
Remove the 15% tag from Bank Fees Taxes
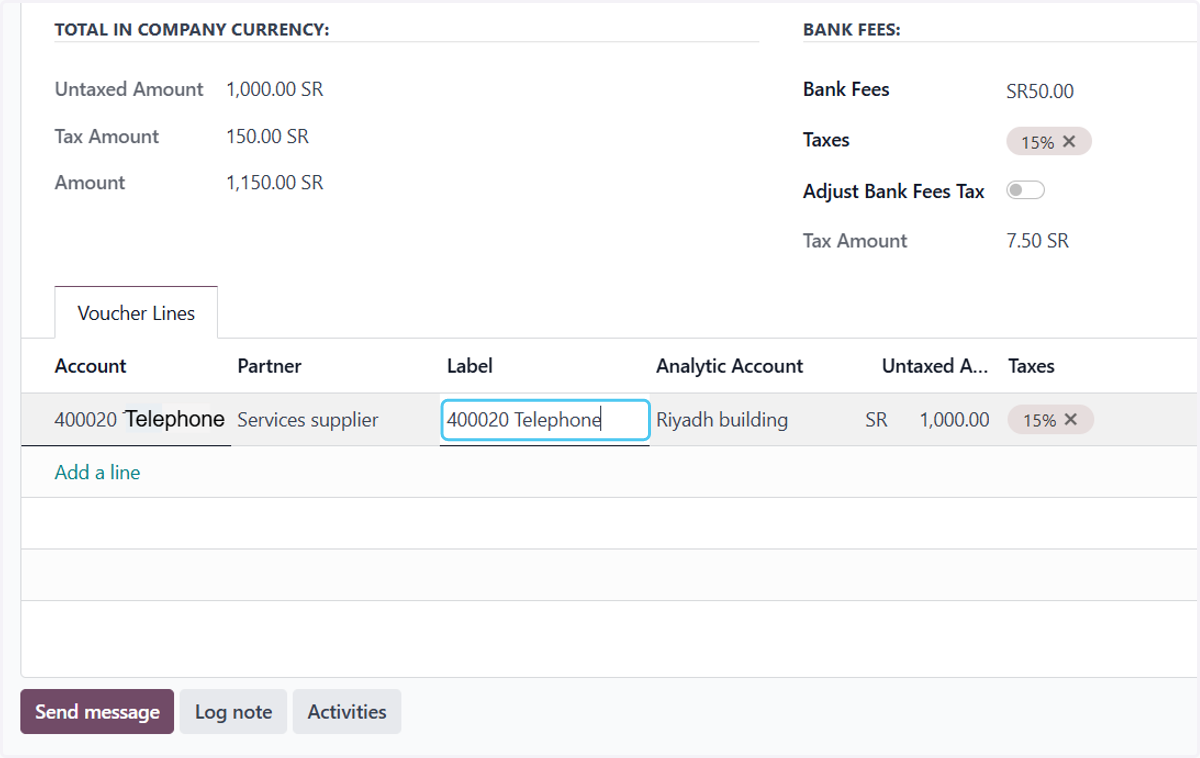pyautogui.click(x=1069, y=142)
